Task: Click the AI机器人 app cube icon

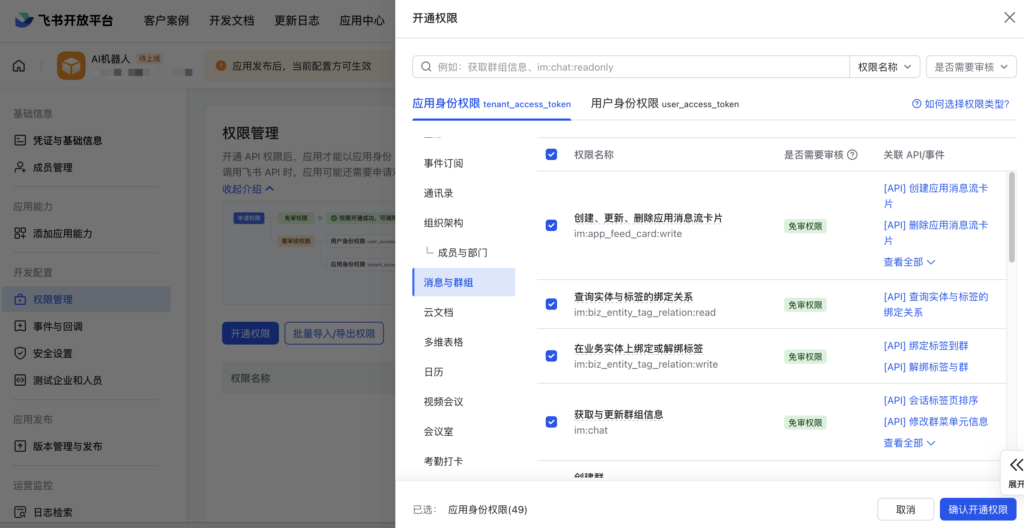Action: click(x=71, y=66)
